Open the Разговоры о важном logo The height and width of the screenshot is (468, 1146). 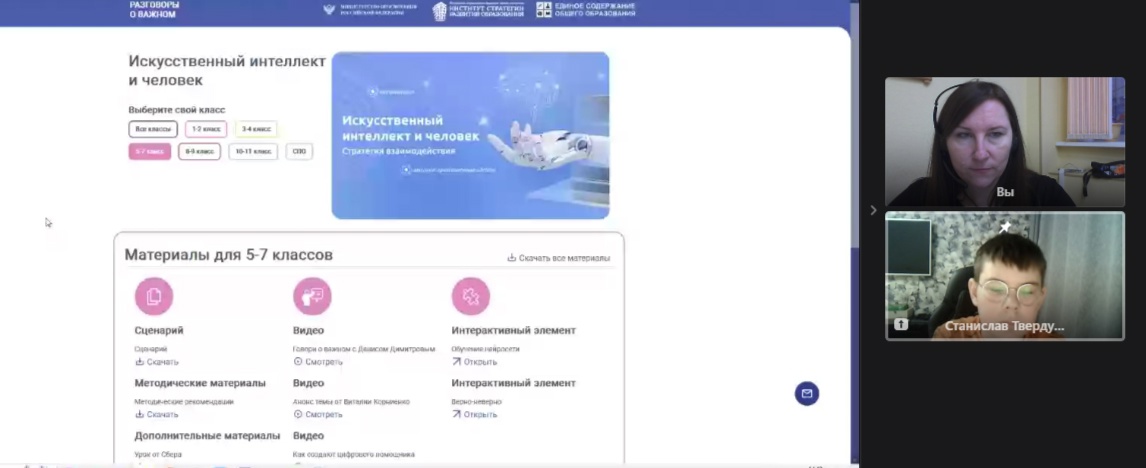[x=154, y=9]
